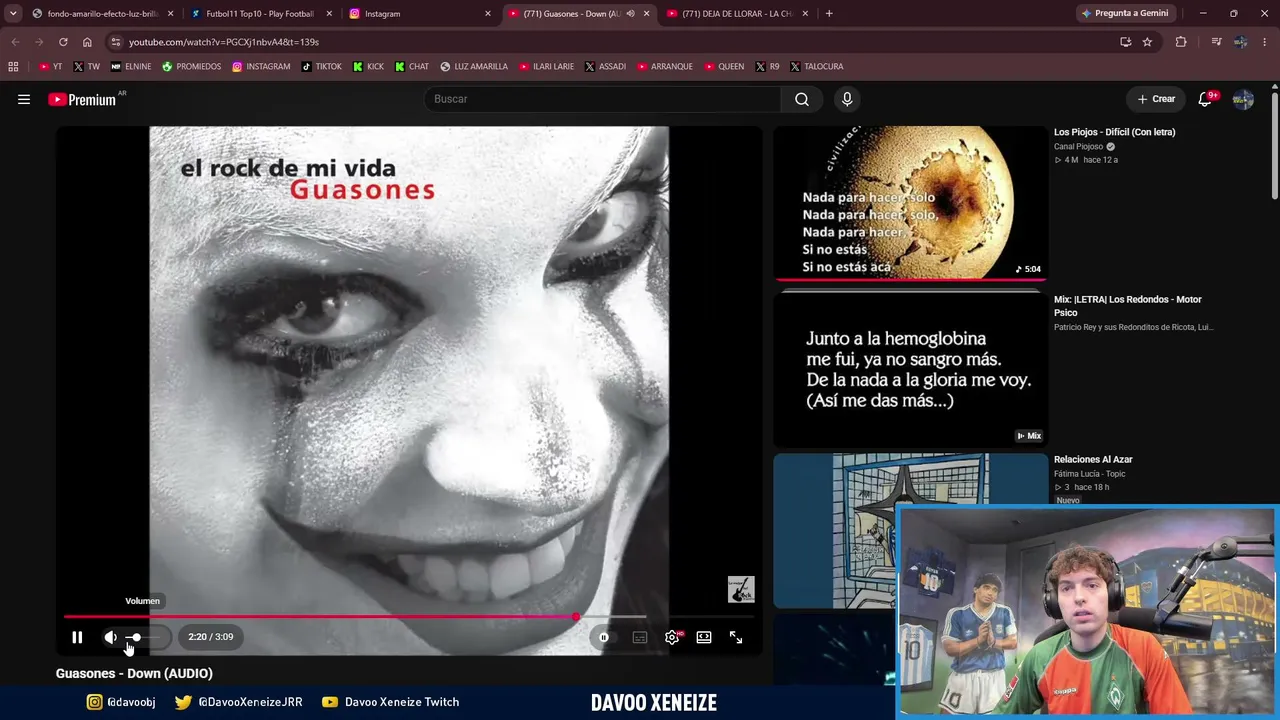1280x720 pixels.
Task: Open video player settings gear
Action: point(672,637)
